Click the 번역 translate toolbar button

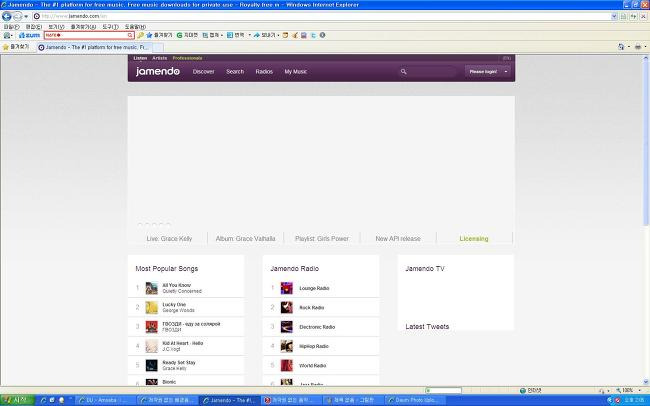[x=236, y=35]
